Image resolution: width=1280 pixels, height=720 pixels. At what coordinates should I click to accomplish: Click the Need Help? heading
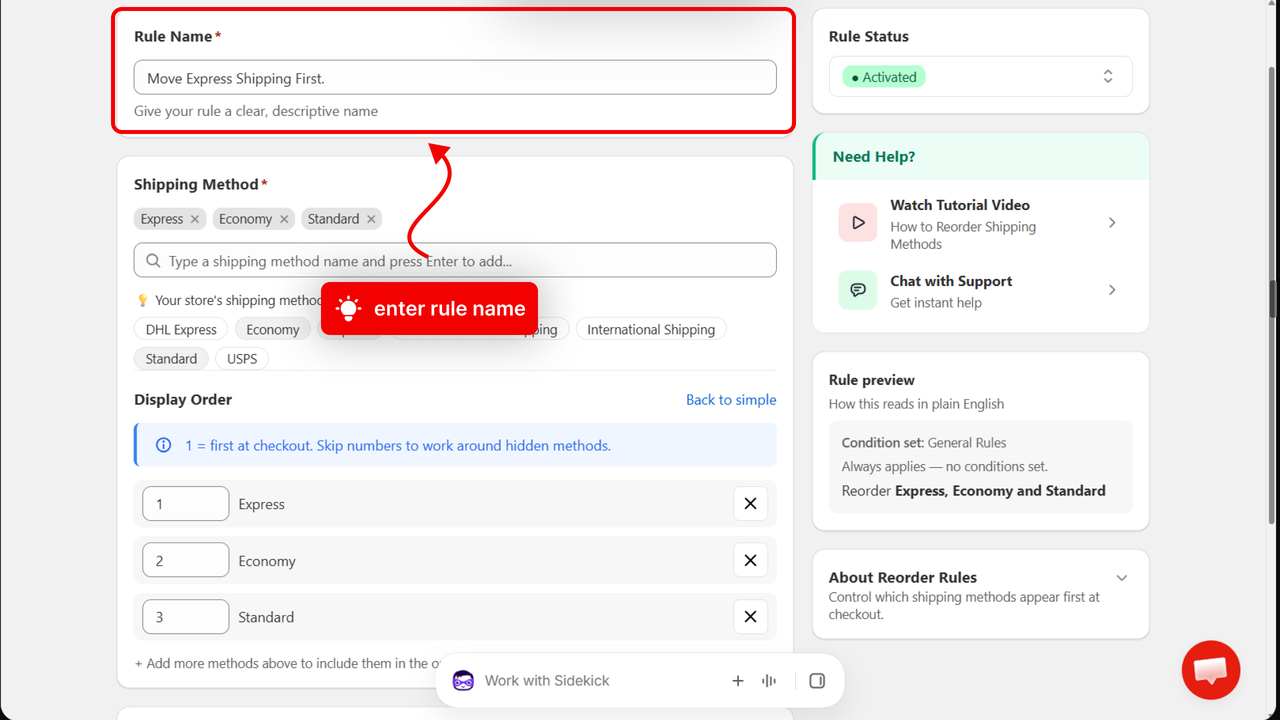pos(874,157)
